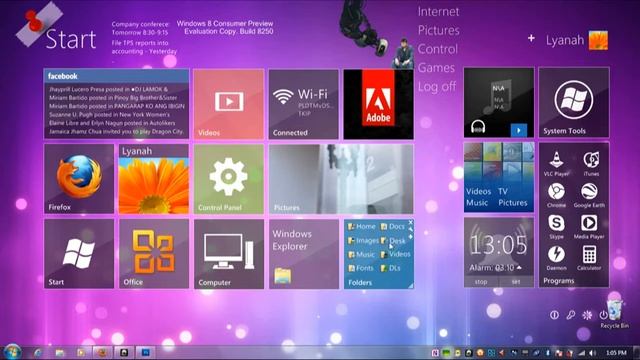
Task: Click the volume icon in system tray
Action: [592, 353]
